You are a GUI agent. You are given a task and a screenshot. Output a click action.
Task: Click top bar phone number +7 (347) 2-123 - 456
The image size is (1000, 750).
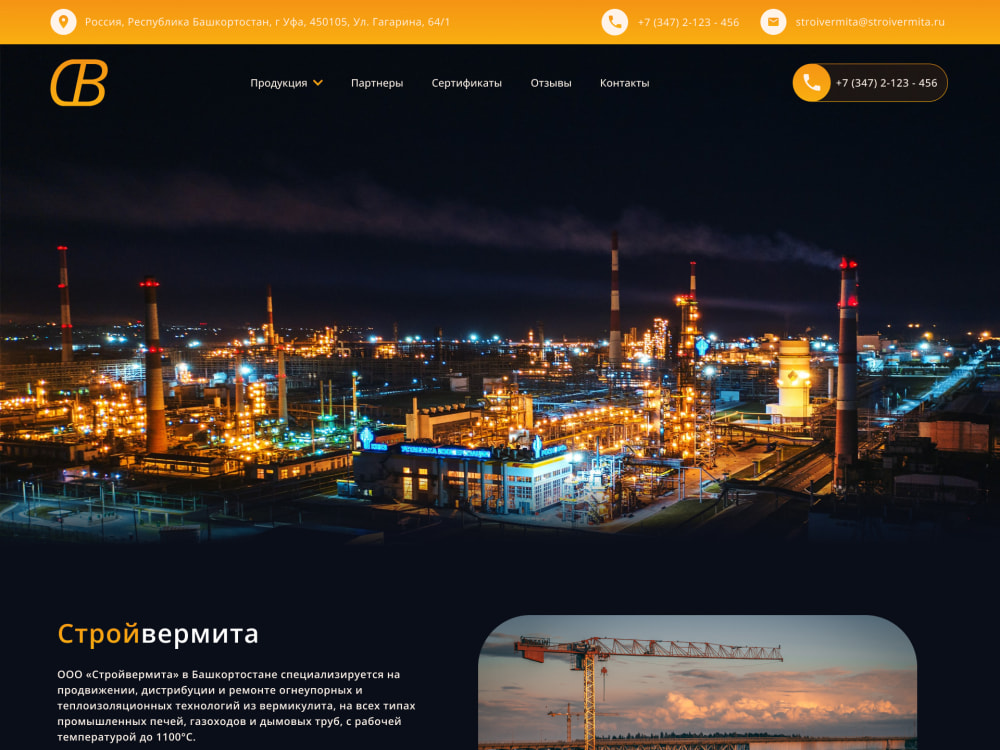pyautogui.click(x=688, y=22)
